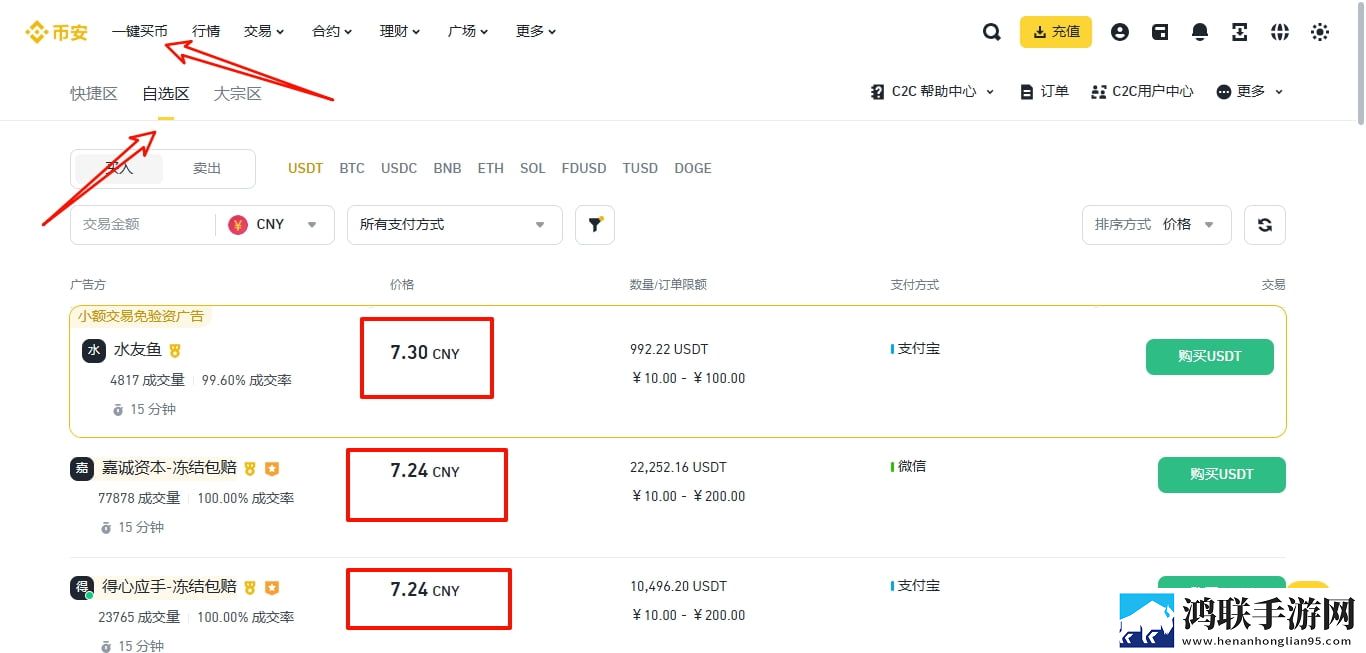Screen dimensions: 1366x653
Task: Open the 广场 dropdown menu
Action: tap(468, 32)
